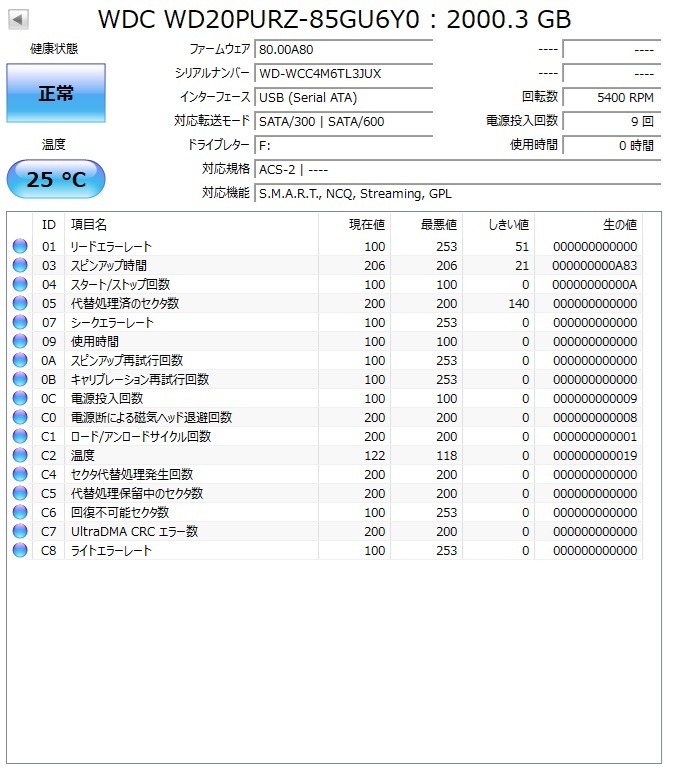Select the シークエラーレート attribute name
The width and height of the screenshot is (674, 775).
coord(112,323)
